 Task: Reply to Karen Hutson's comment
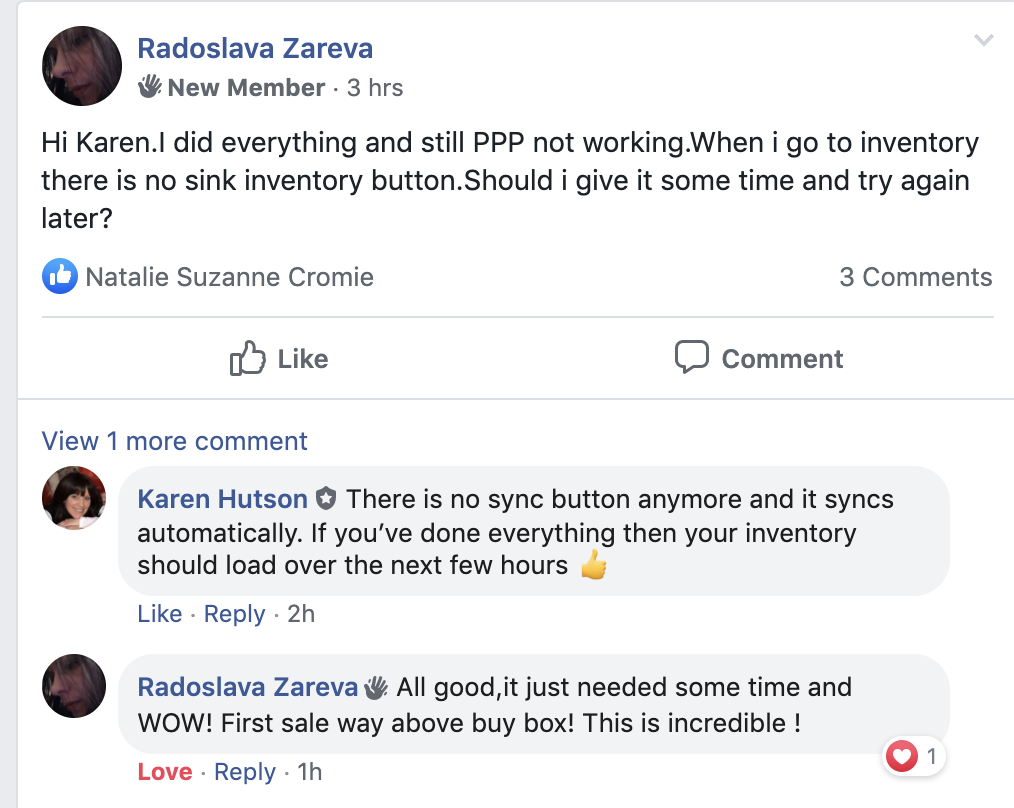tap(234, 614)
